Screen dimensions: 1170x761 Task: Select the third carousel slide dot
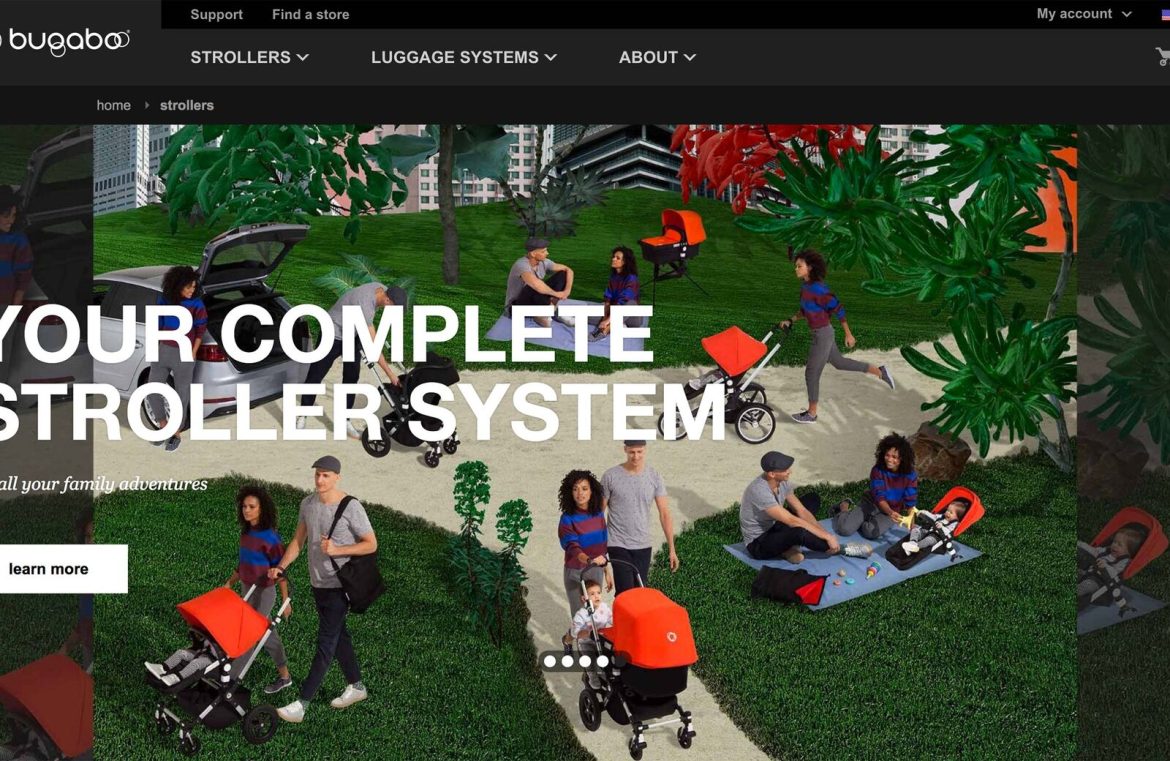pos(585,661)
